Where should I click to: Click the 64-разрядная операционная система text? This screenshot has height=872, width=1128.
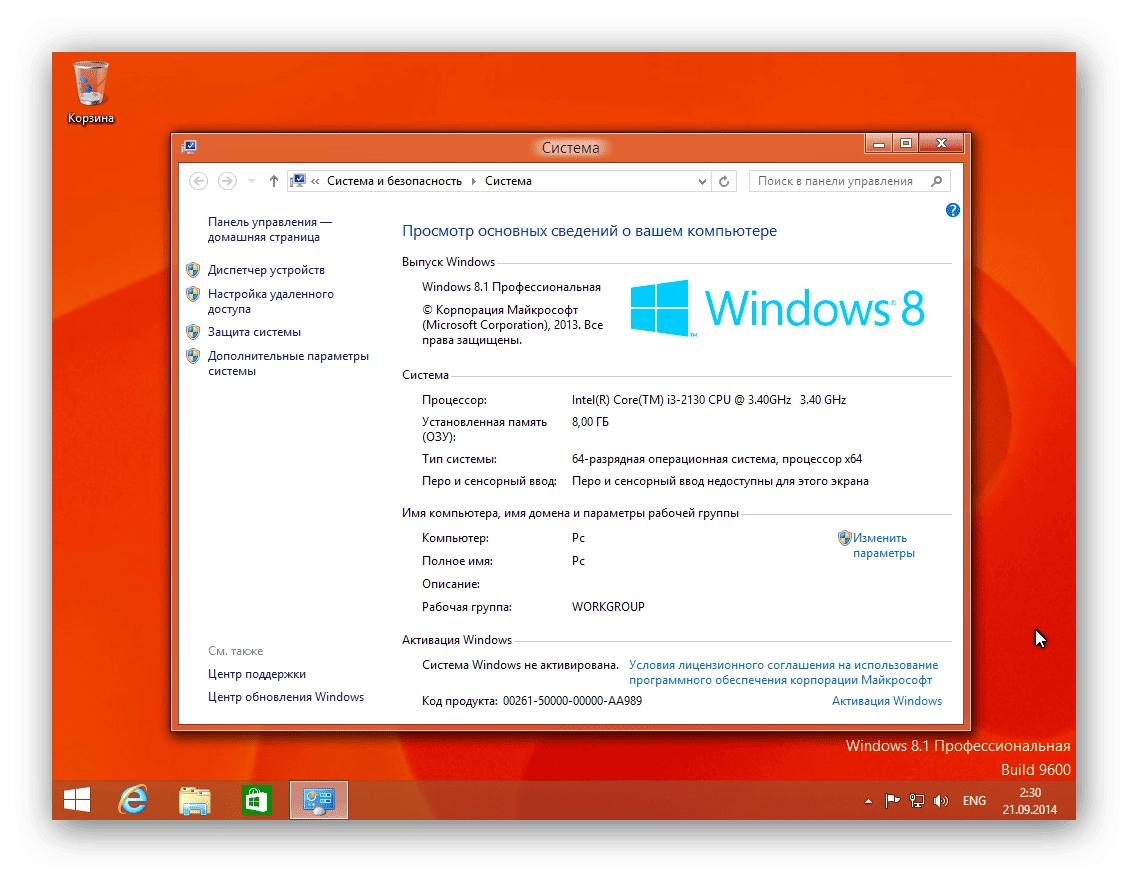tap(717, 459)
